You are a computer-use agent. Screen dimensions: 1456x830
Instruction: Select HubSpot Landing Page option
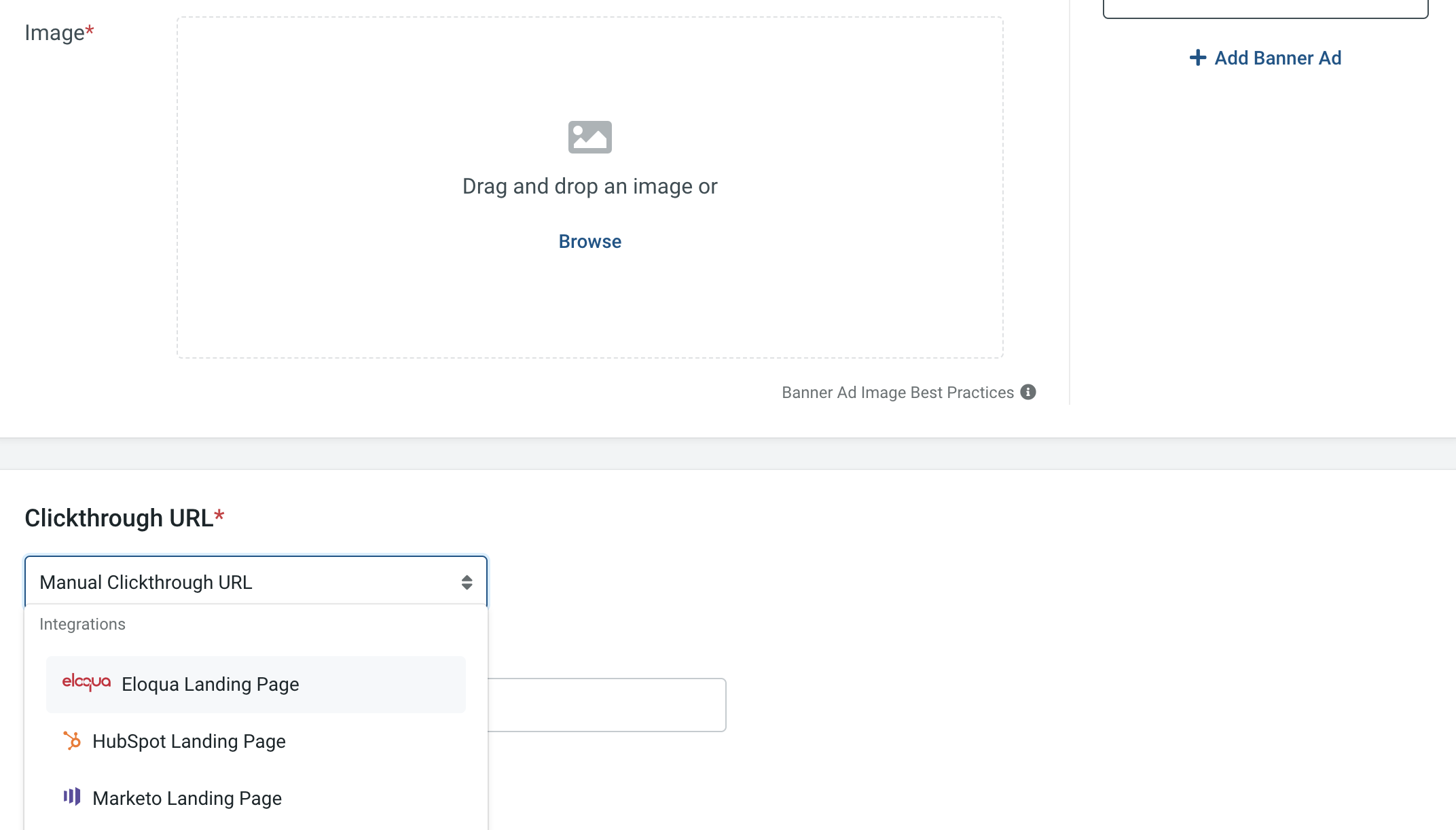coord(256,741)
